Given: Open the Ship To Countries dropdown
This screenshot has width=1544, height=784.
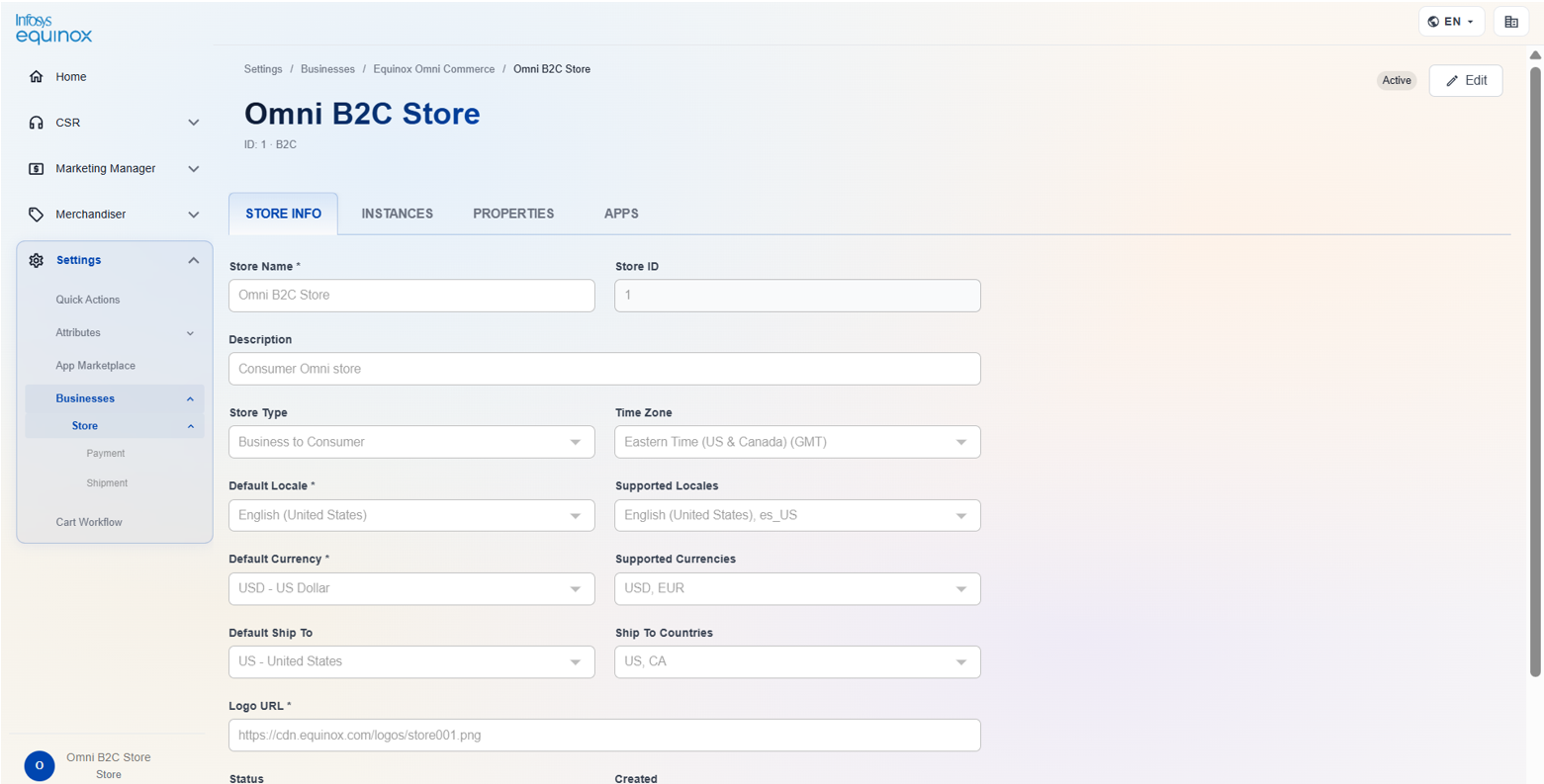Looking at the screenshot, I should point(797,661).
